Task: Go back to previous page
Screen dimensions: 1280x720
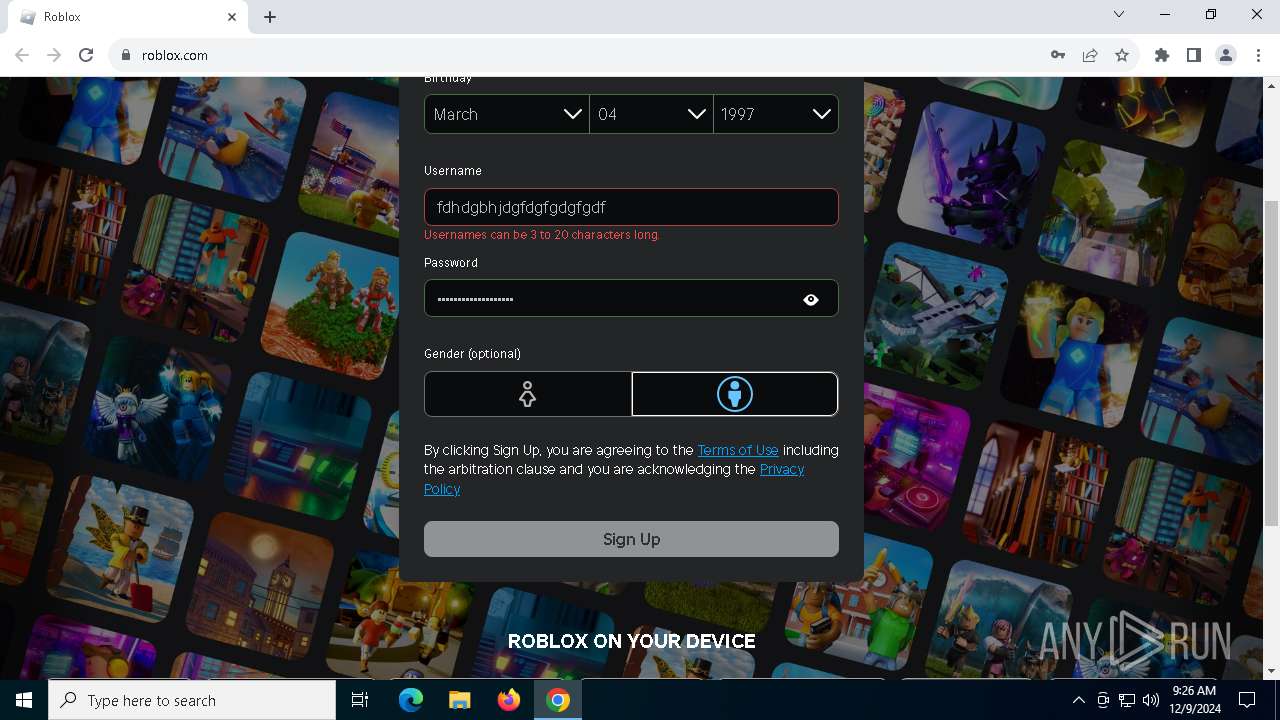Action: point(22,55)
